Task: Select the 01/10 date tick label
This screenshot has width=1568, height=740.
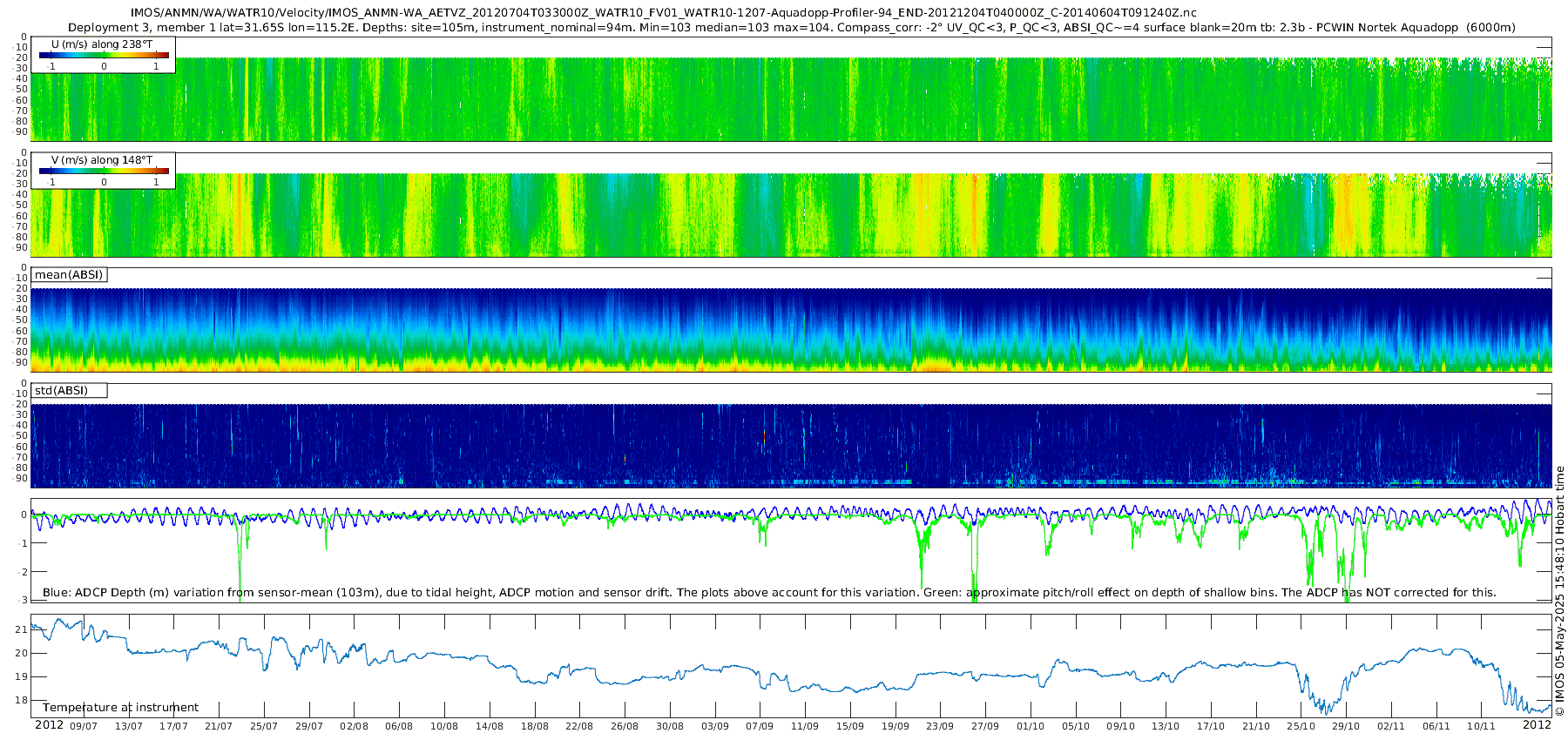Action: click(x=1030, y=726)
